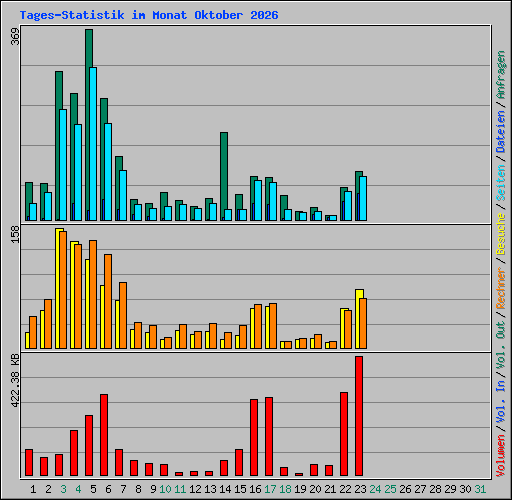Click the cyan Seiten bar for day 23
Image resolution: width=512 pixels, height=500 pixels.
[363, 198]
